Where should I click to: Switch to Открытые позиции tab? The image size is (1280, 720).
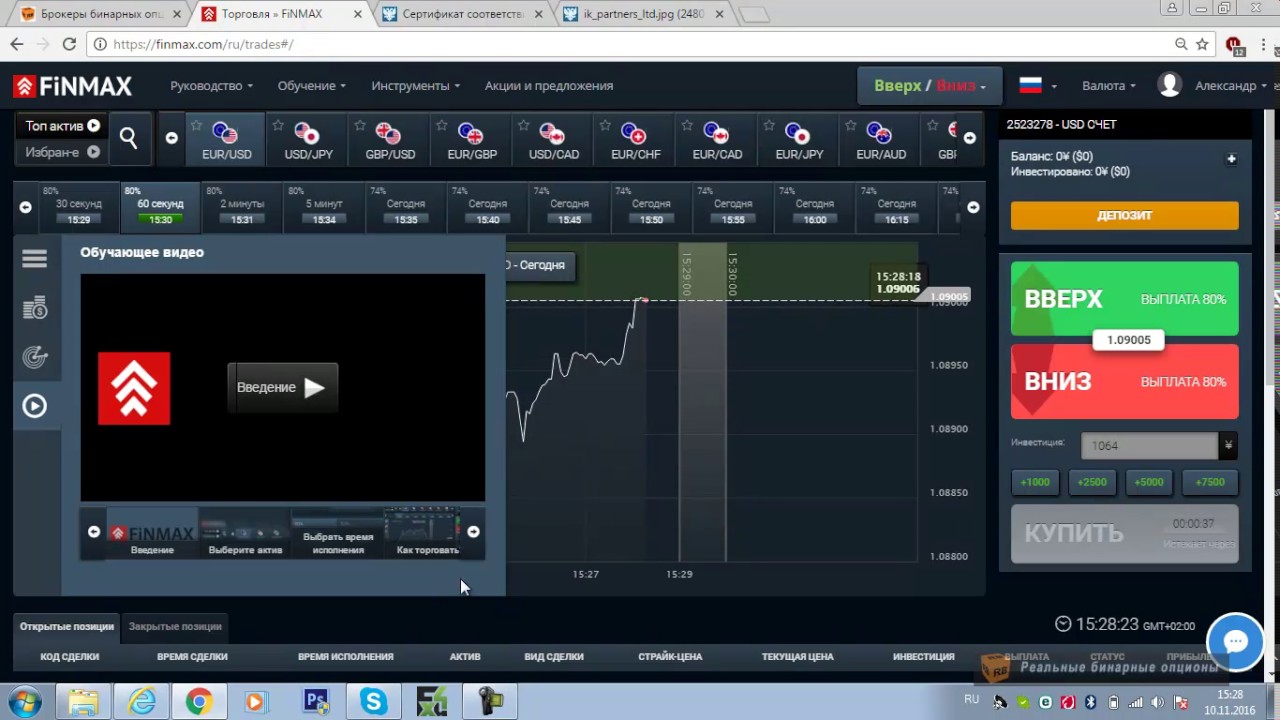(67, 626)
